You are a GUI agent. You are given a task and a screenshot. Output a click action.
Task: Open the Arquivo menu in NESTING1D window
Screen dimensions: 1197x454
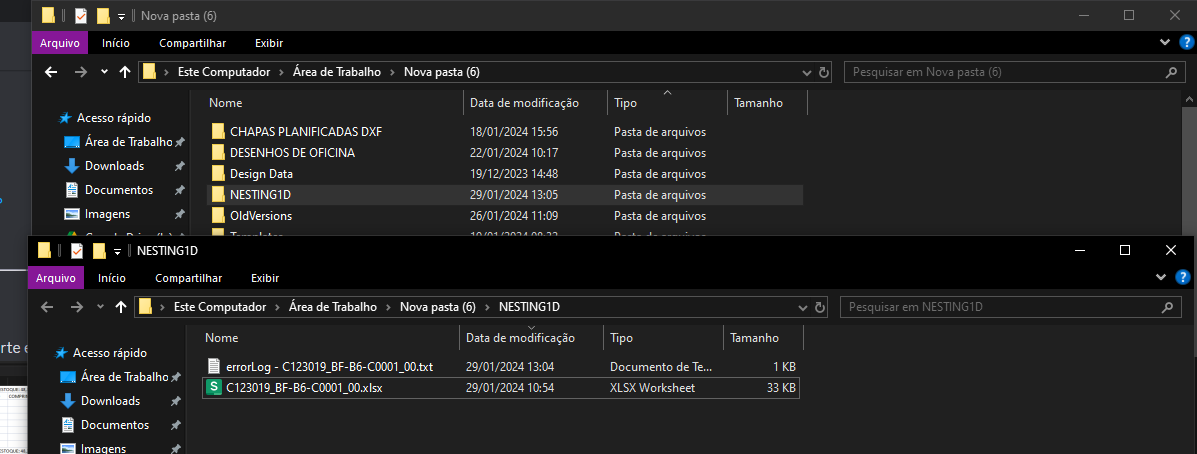pos(56,278)
